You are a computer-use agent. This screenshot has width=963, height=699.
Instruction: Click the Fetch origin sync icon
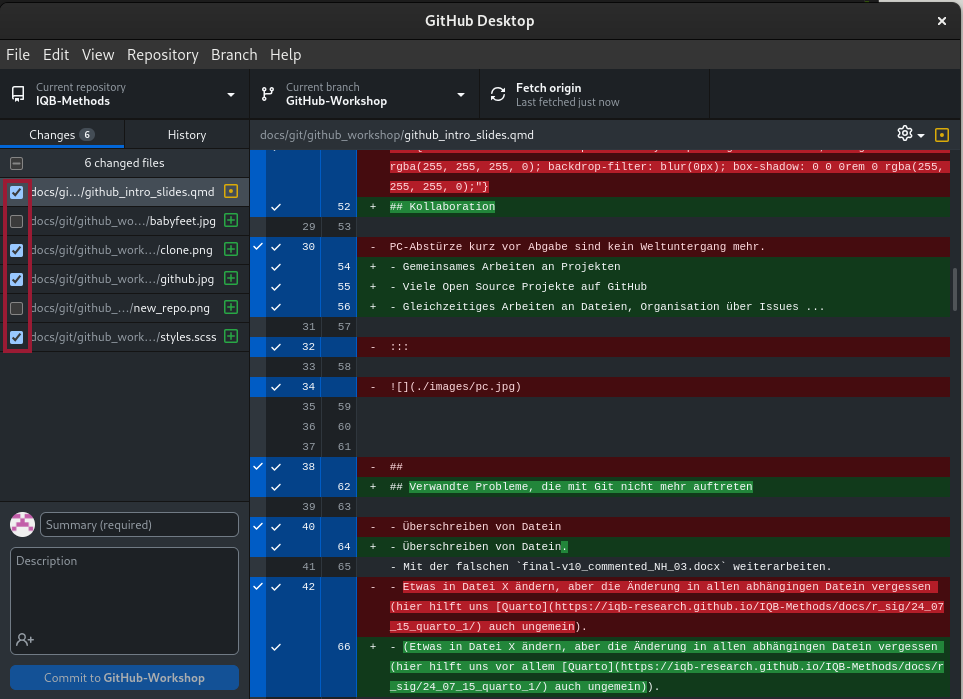tap(497, 95)
